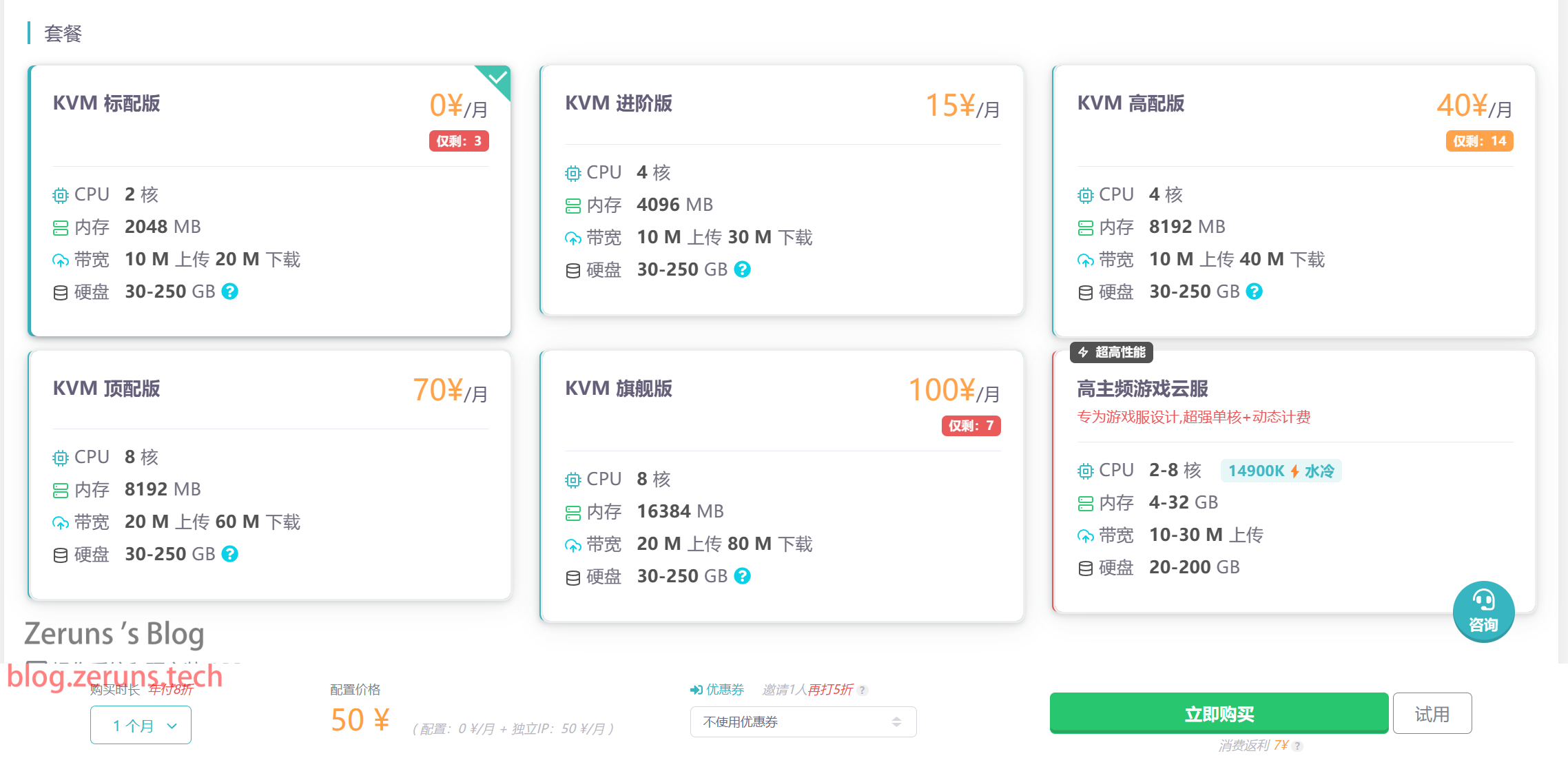The width and height of the screenshot is (1568, 758).
Task: Click question mark next to 再打5折 invite
Action: coord(863,690)
